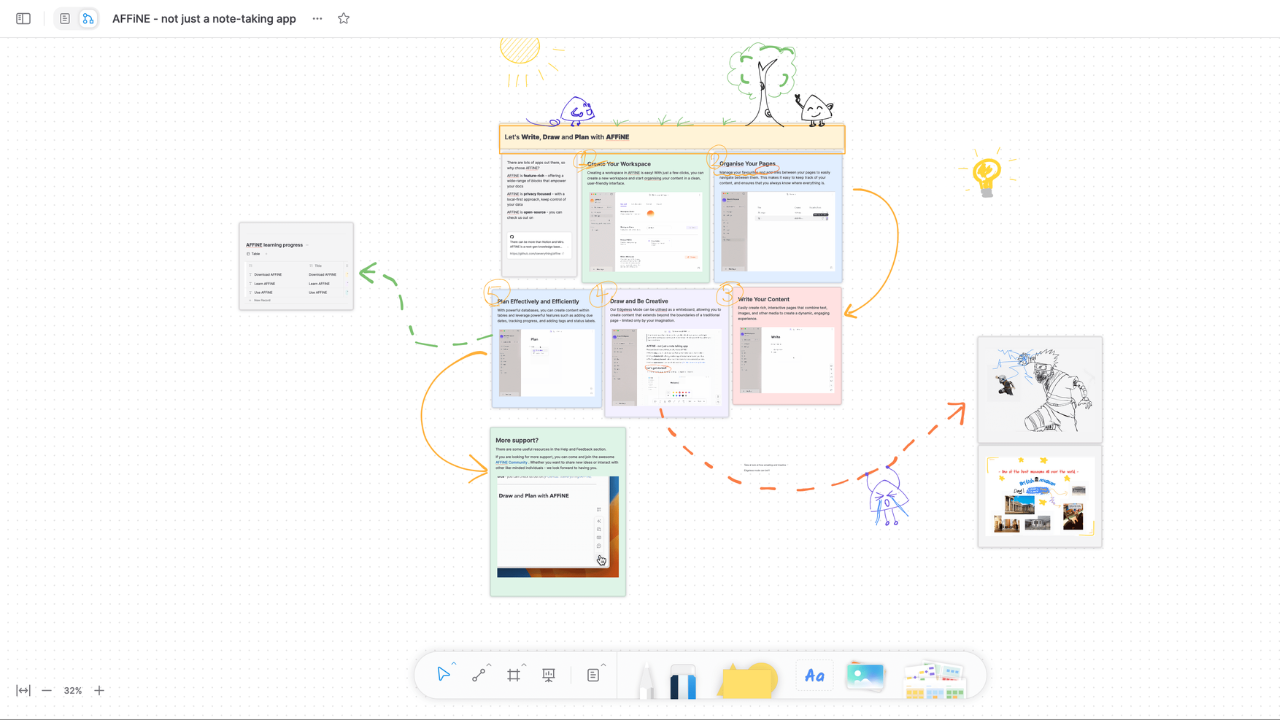Click the lightbulb doodle on canvas

987,174
